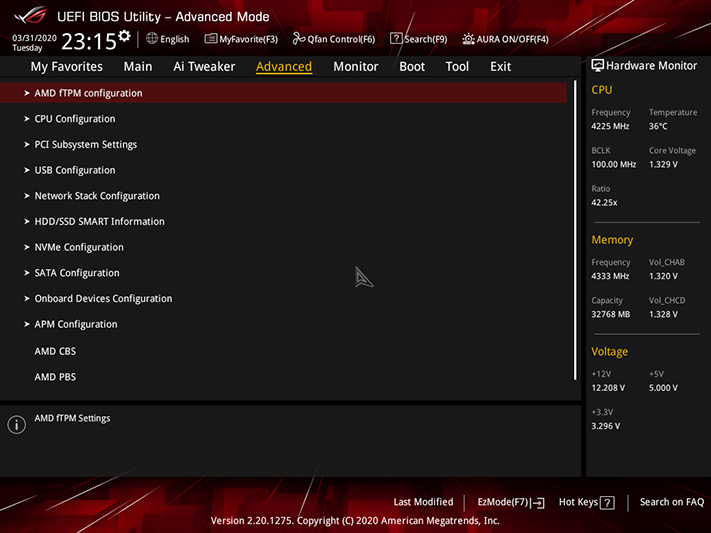Click the MyFavorite list icon
The height and width of the screenshot is (533, 711).
[210, 39]
